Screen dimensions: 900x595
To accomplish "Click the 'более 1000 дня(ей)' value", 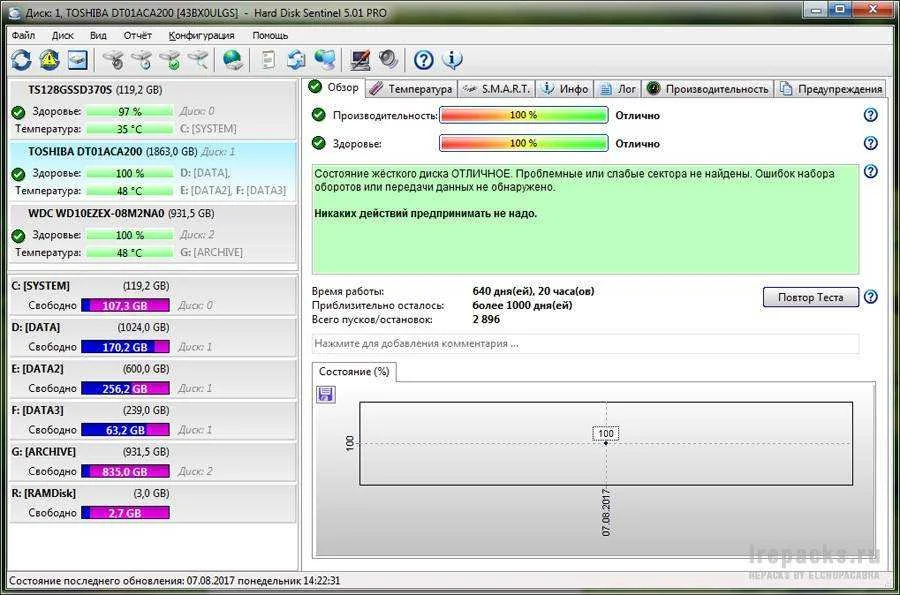I will [522, 305].
